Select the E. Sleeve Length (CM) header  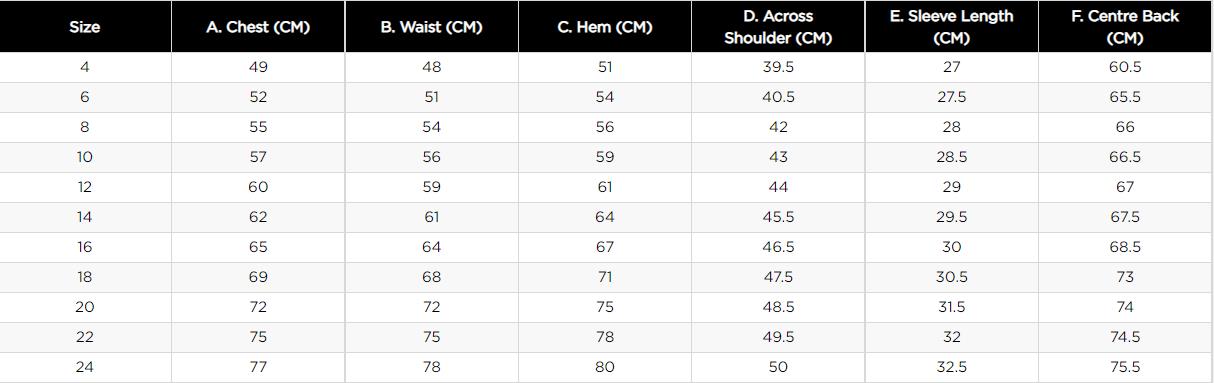[x=951, y=27]
